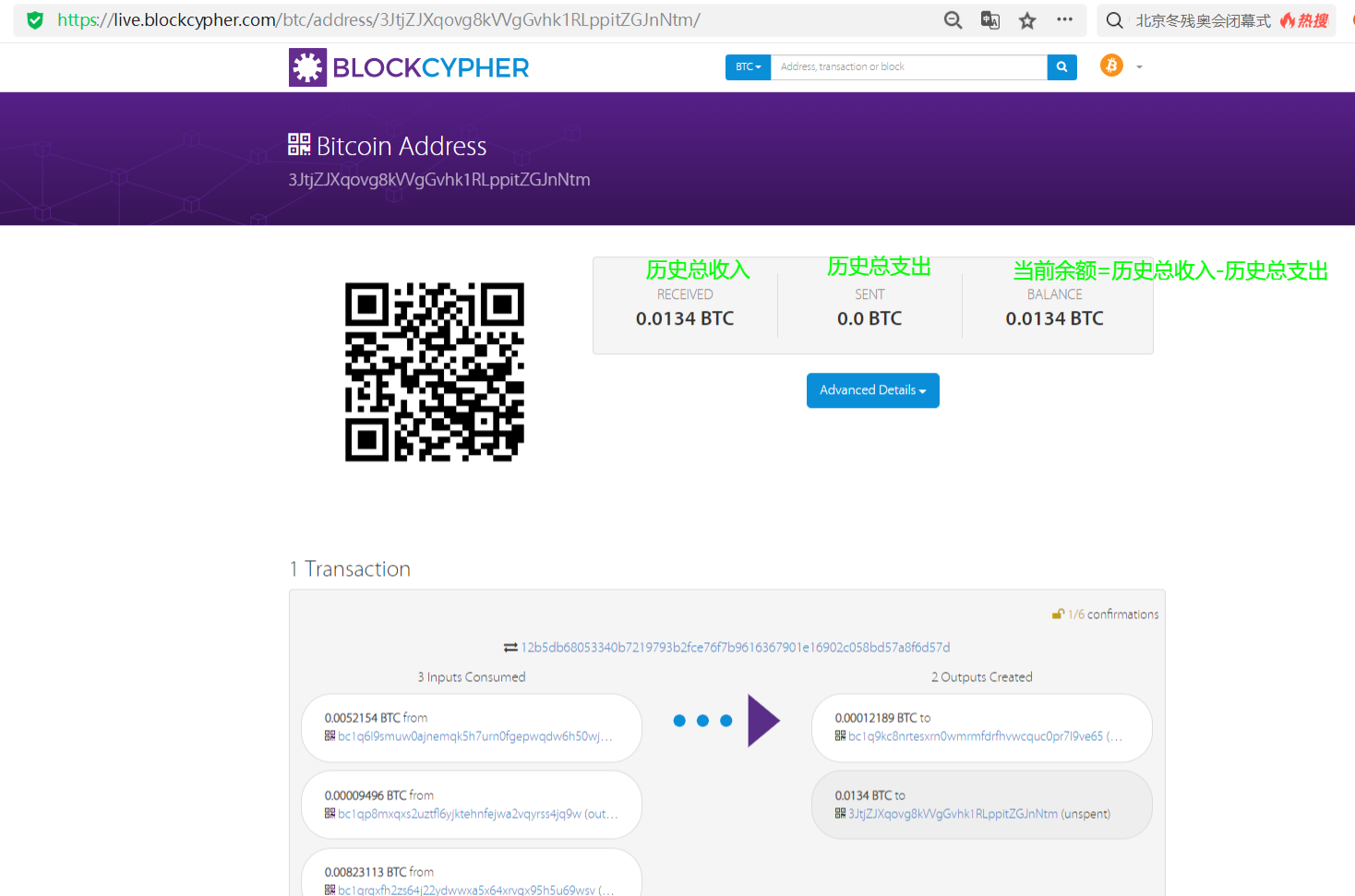
Task: Click the zoom magnifier icon in address bar
Action: [x=953, y=20]
